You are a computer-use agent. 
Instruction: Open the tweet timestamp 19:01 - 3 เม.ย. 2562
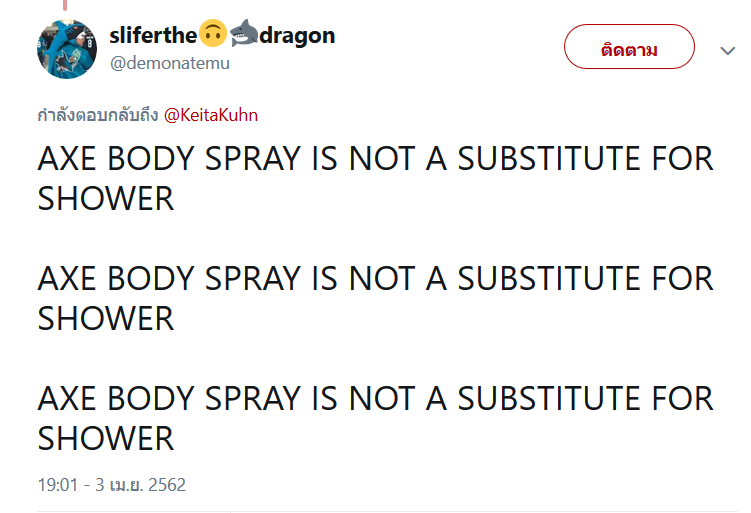pyautogui.click(x=112, y=485)
